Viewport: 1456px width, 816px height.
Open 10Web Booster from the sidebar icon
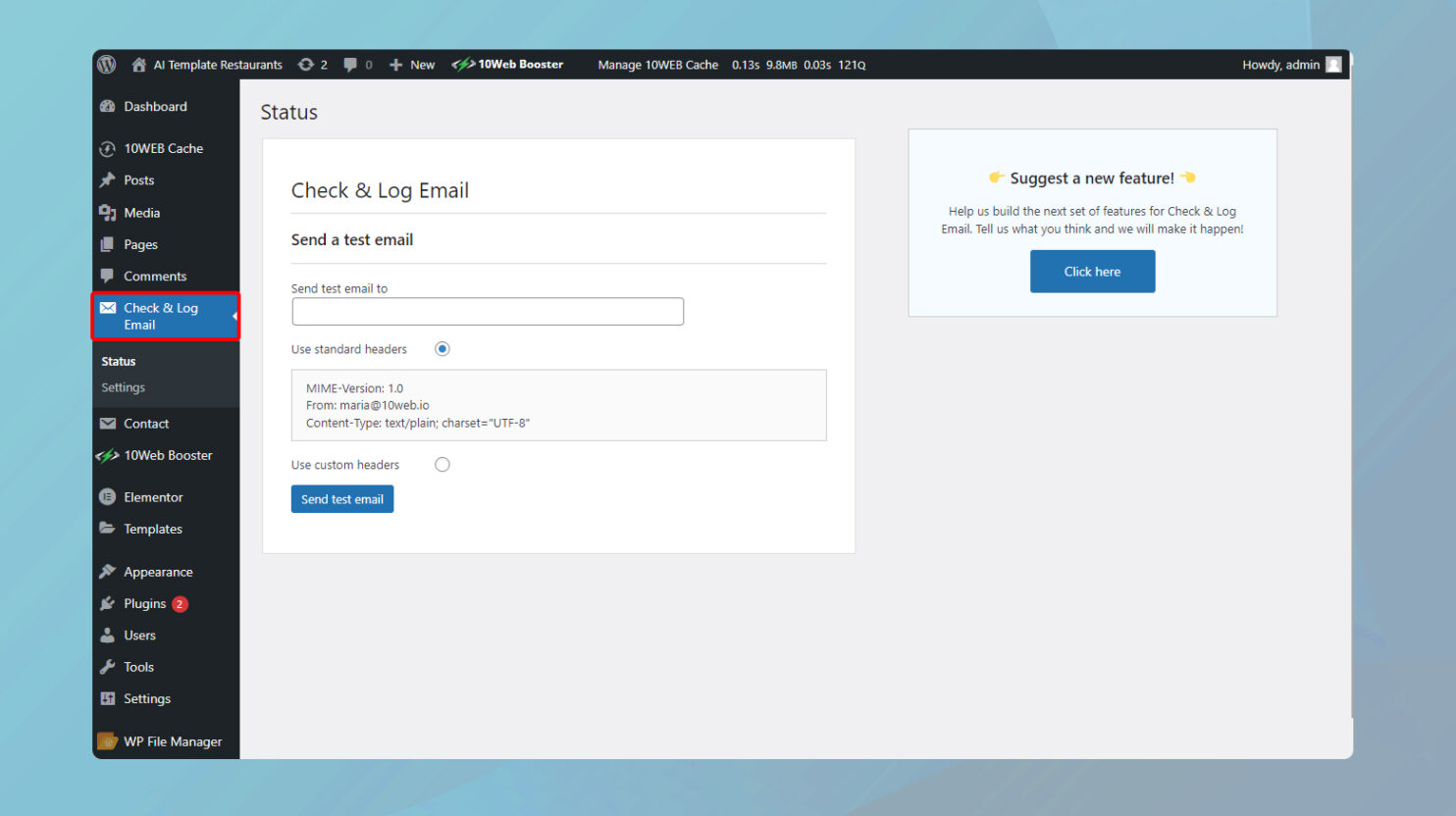tap(108, 455)
